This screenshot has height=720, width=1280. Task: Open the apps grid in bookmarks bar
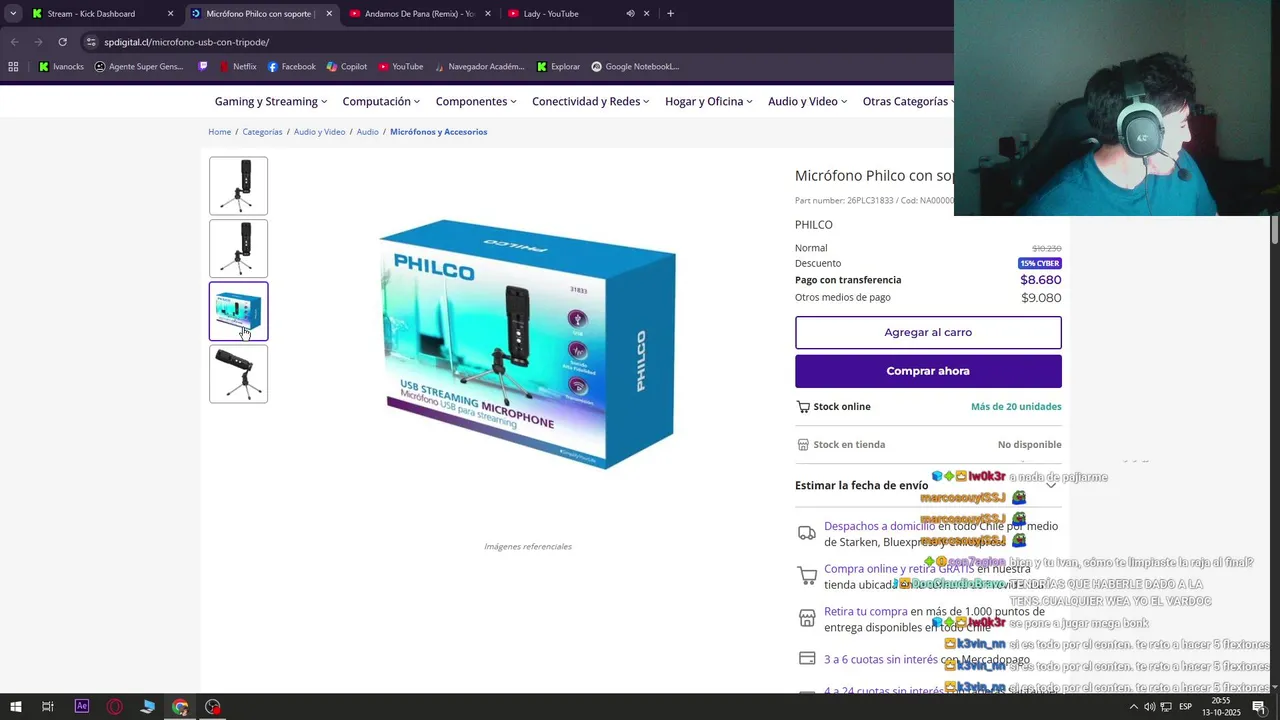tap(13, 67)
